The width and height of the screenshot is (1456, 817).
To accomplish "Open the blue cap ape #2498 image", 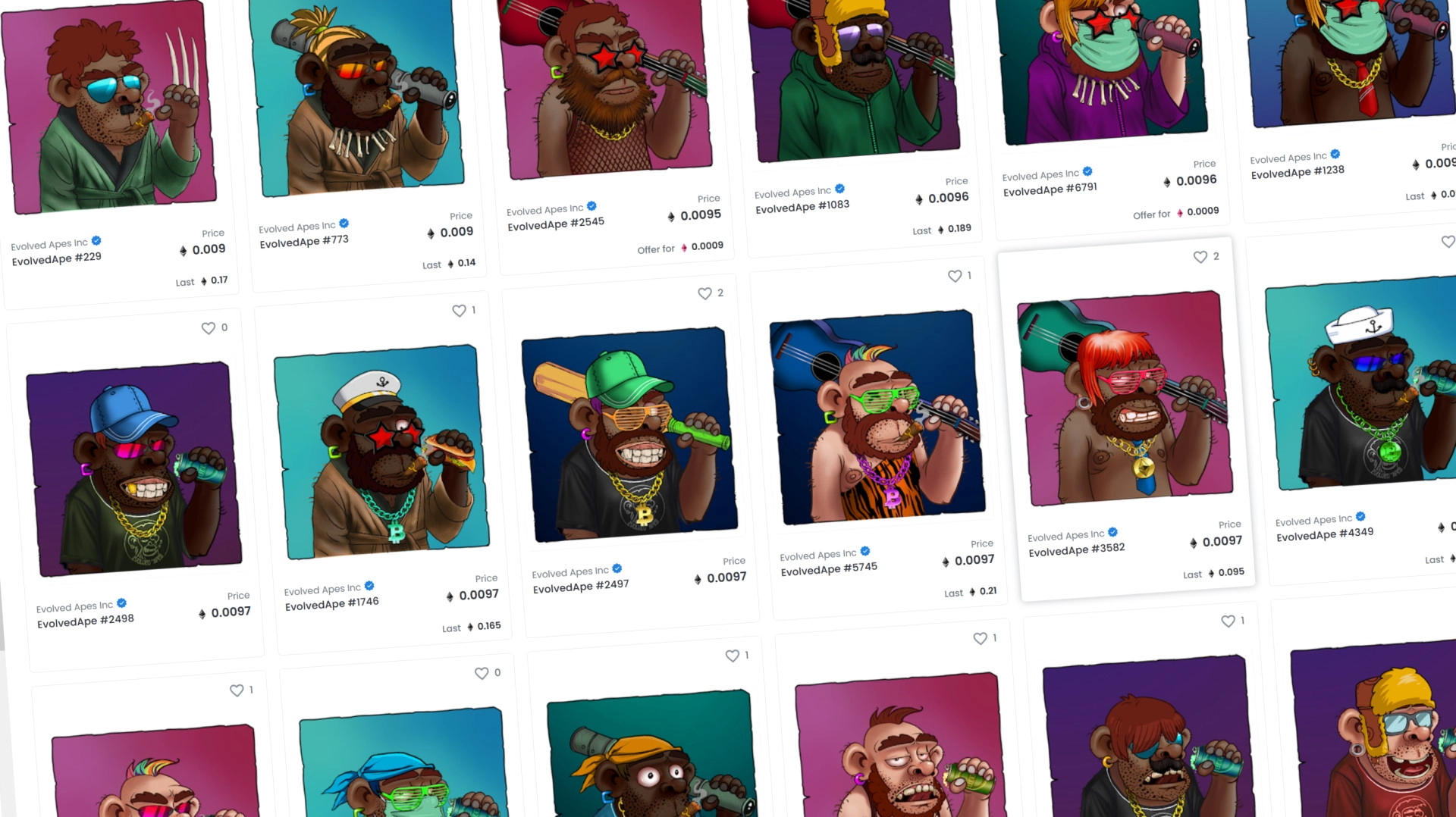I will pos(134,469).
